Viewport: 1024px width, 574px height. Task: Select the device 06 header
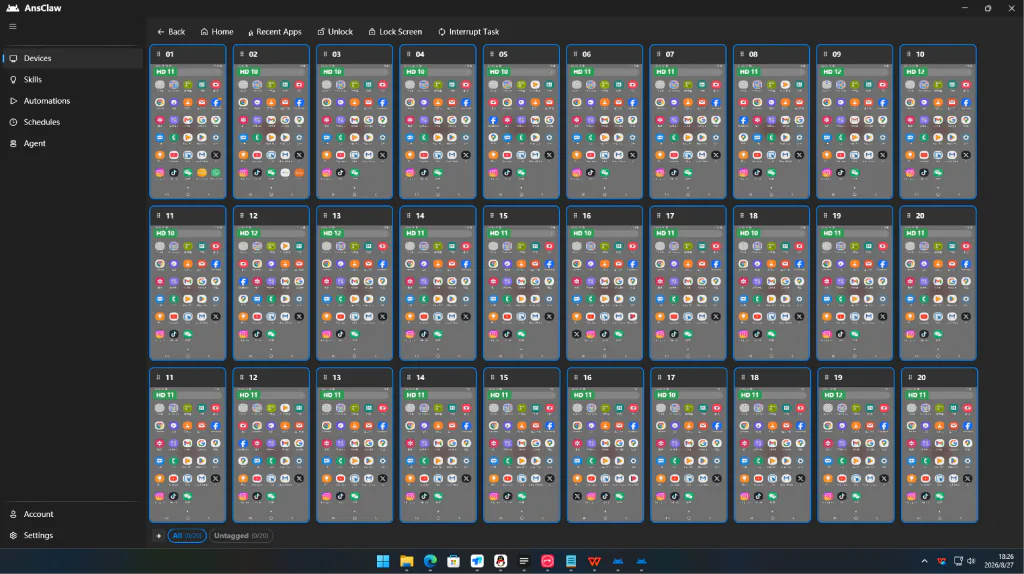(604, 54)
